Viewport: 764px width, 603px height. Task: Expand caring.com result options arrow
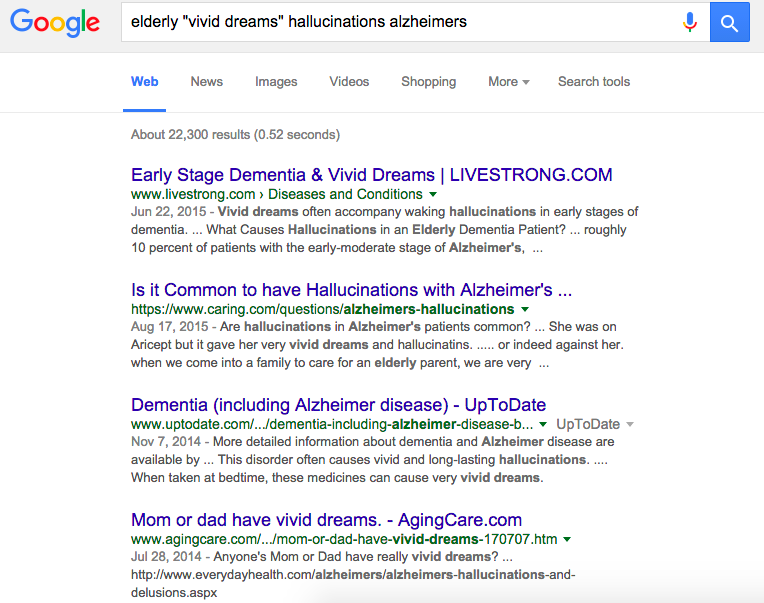click(525, 309)
